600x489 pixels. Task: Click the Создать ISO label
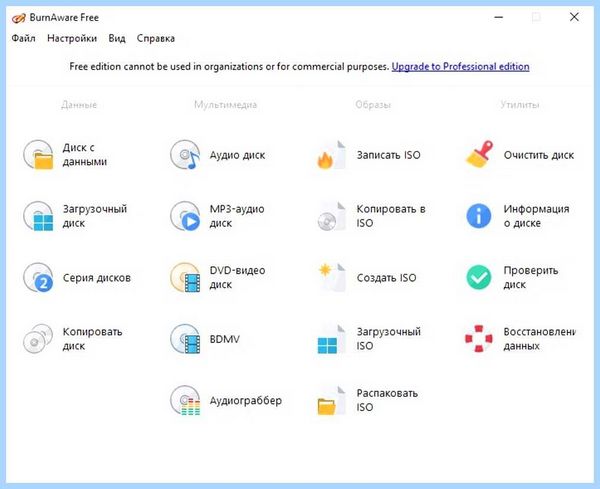click(386, 278)
